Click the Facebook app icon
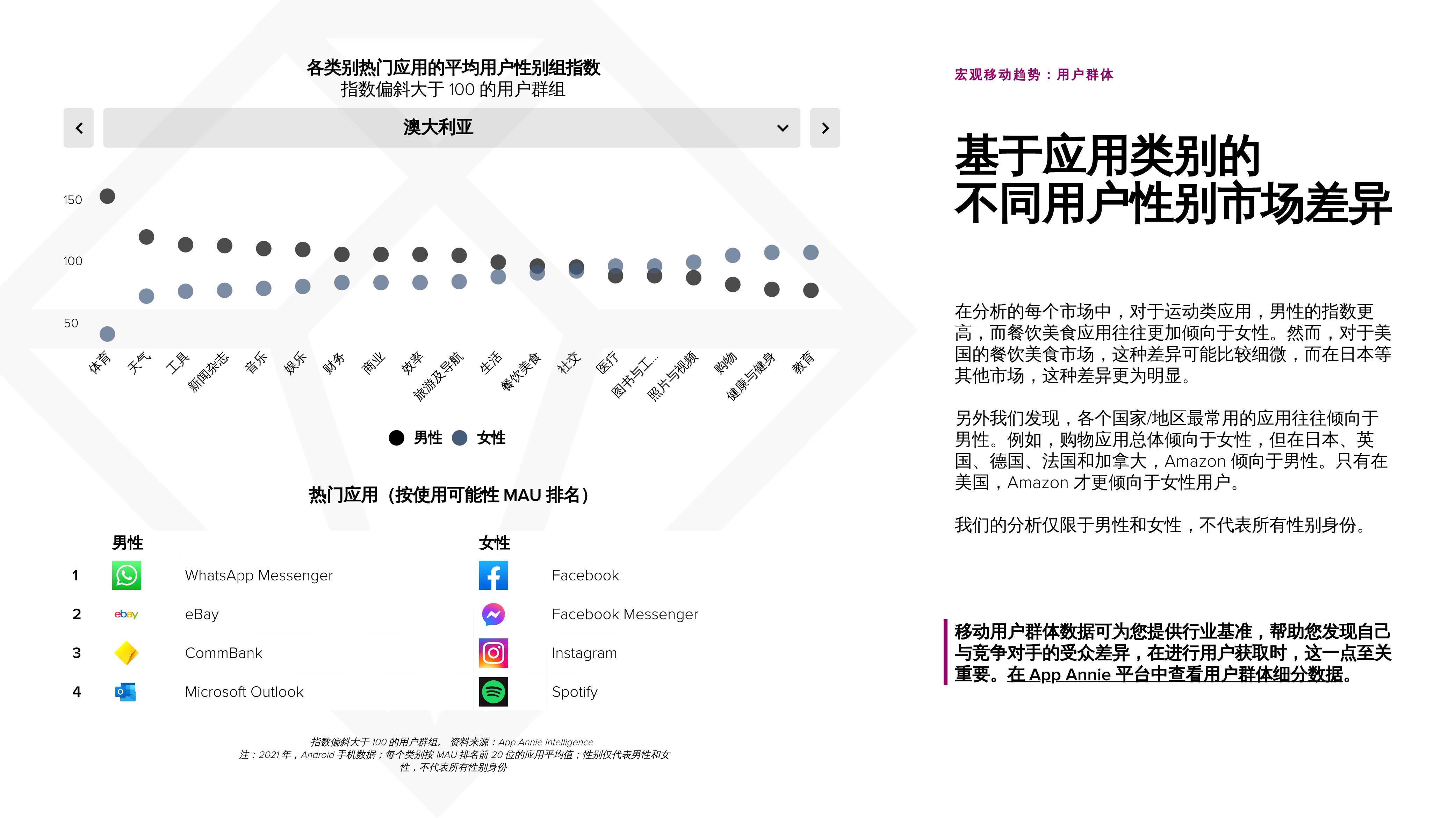Screen dimensions: 1456x818 pyautogui.click(x=493, y=575)
